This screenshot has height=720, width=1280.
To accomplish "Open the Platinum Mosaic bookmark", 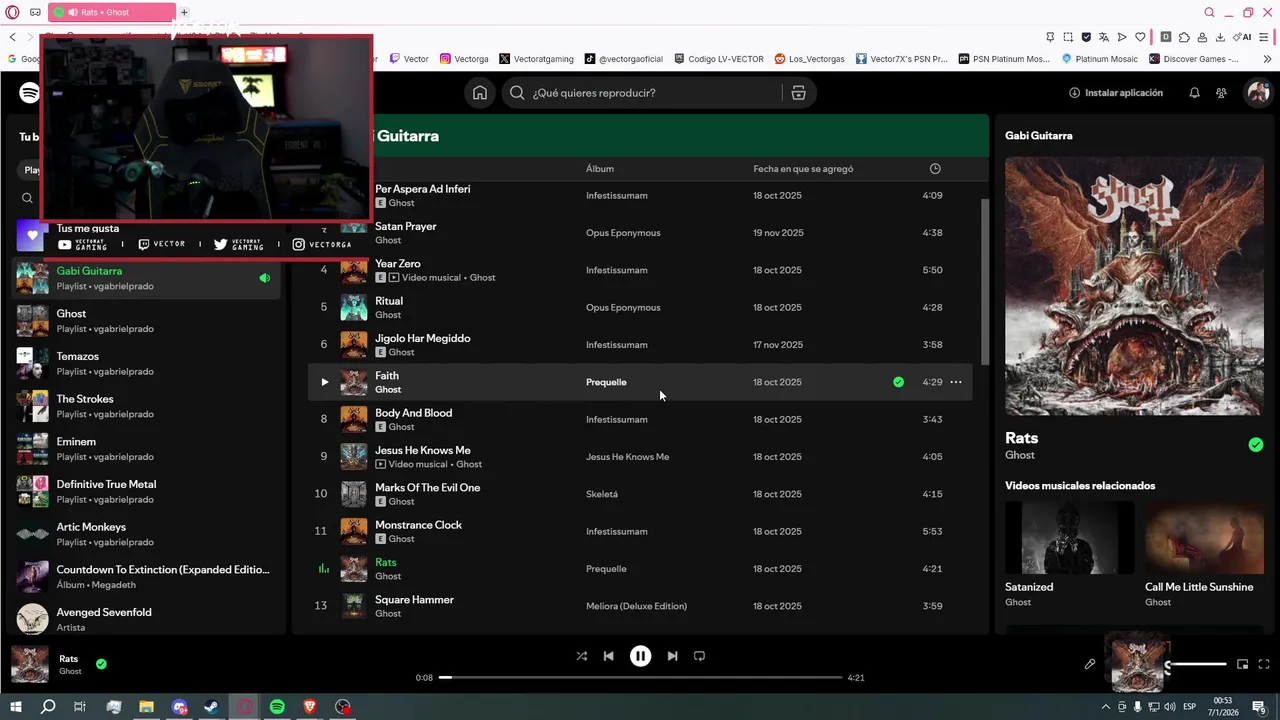I will click(x=1099, y=59).
